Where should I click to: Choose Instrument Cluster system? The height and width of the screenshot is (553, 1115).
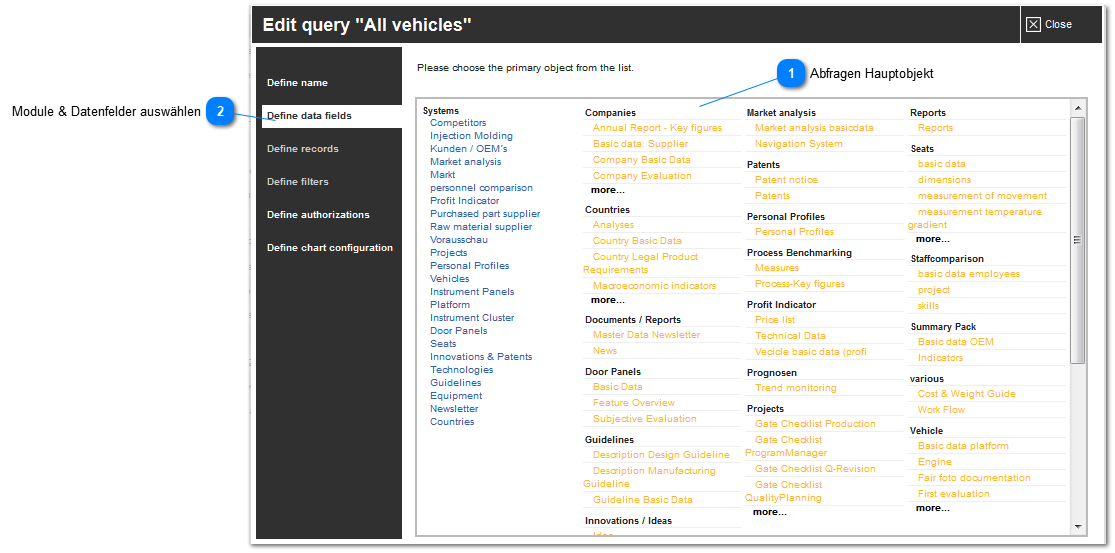[x=472, y=318]
